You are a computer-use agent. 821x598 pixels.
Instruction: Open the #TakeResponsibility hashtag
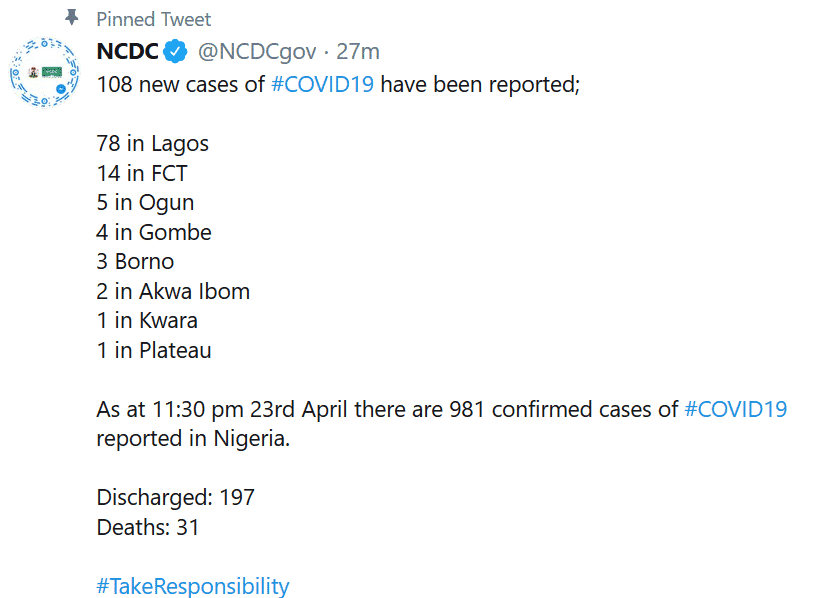coord(193,586)
